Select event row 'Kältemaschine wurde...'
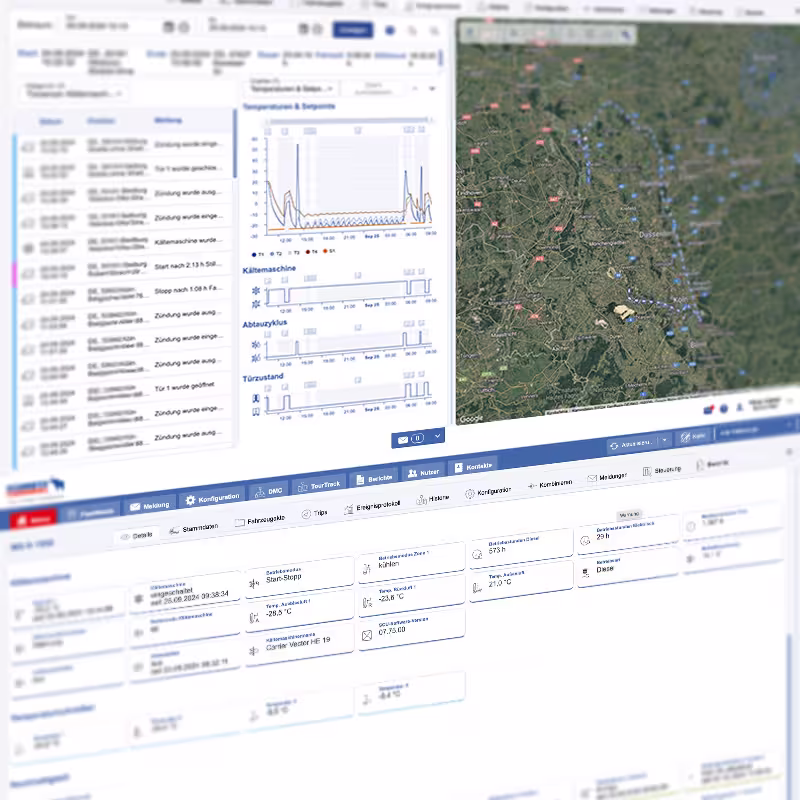The image size is (800, 800). click(126, 244)
